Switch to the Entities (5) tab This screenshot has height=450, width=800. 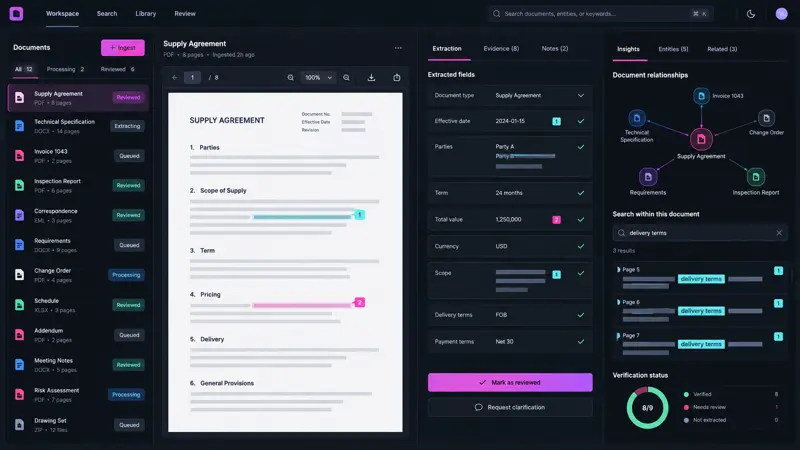(673, 49)
